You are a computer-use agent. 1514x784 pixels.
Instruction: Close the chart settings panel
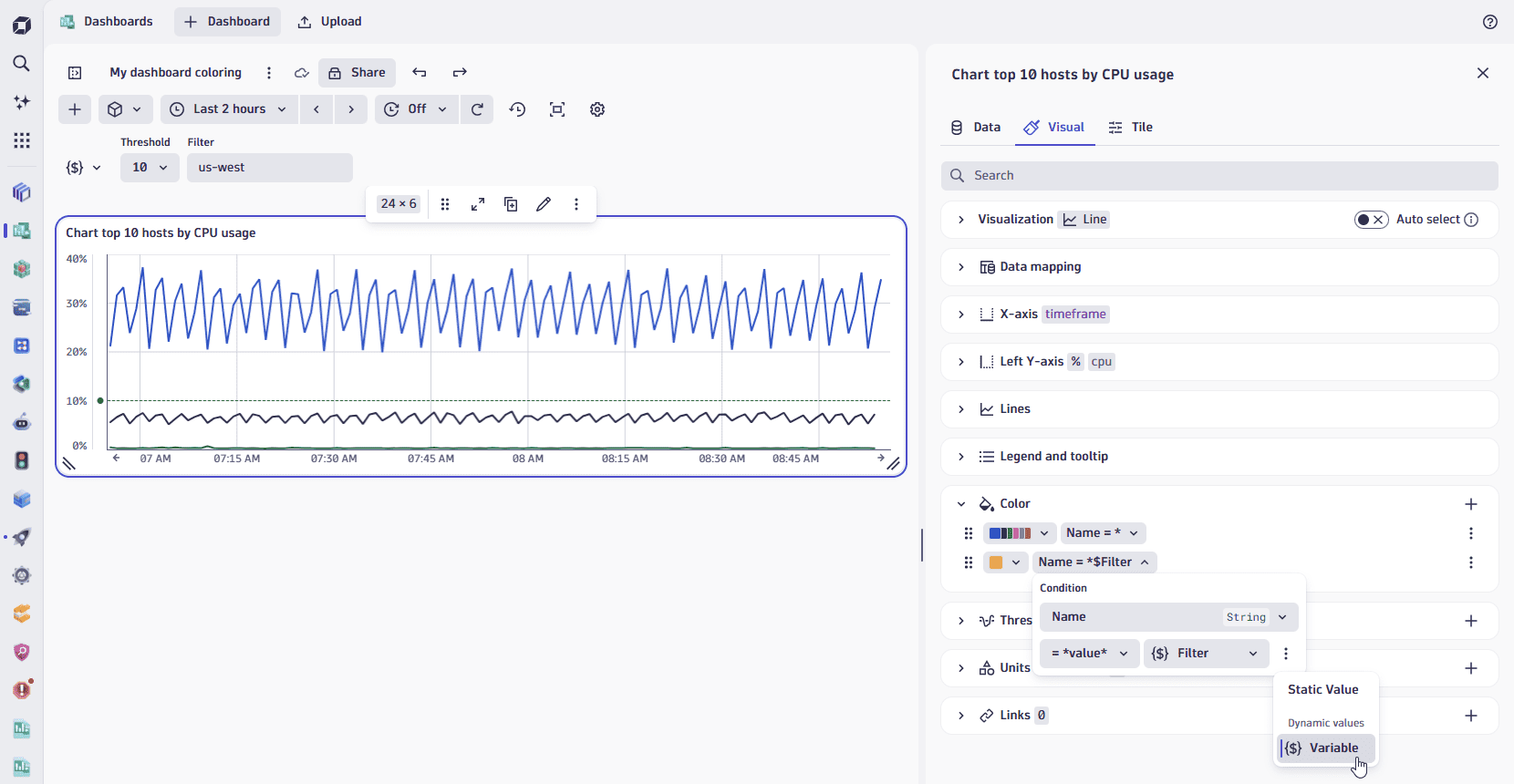click(1483, 73)
